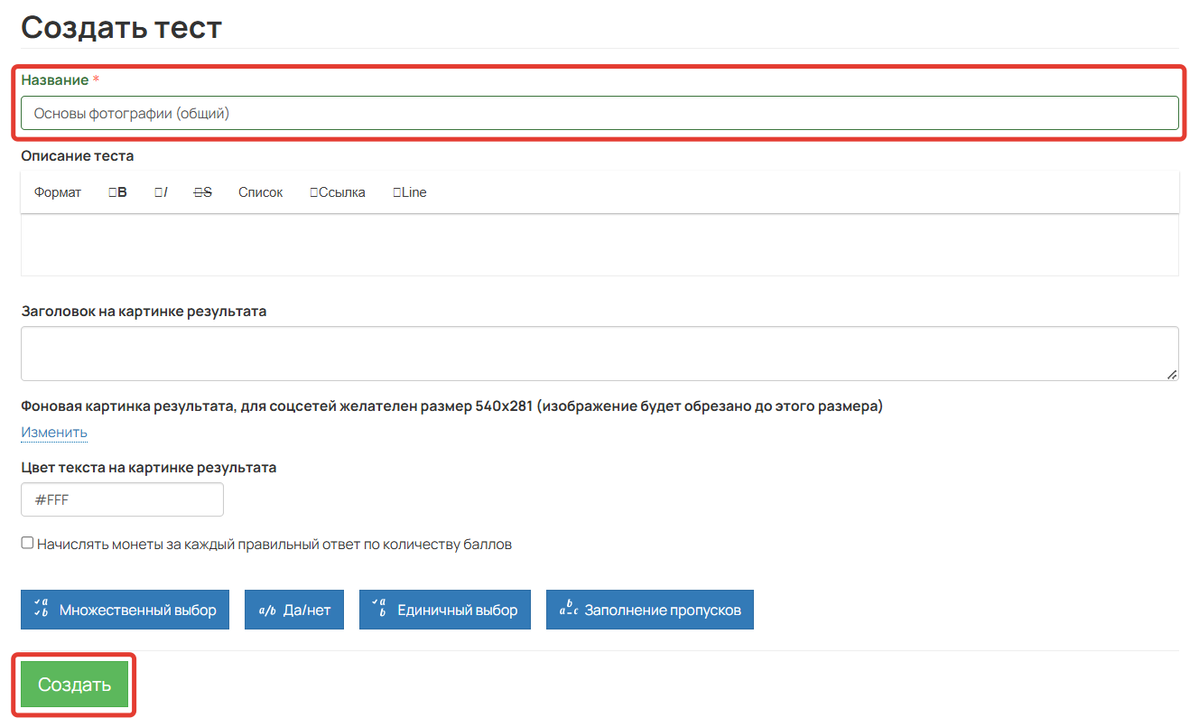The width and height of the screenshot is (1199, 718).
Task: Click the multiple-choice icon on Множественный выбор
Action: [41, 609]
